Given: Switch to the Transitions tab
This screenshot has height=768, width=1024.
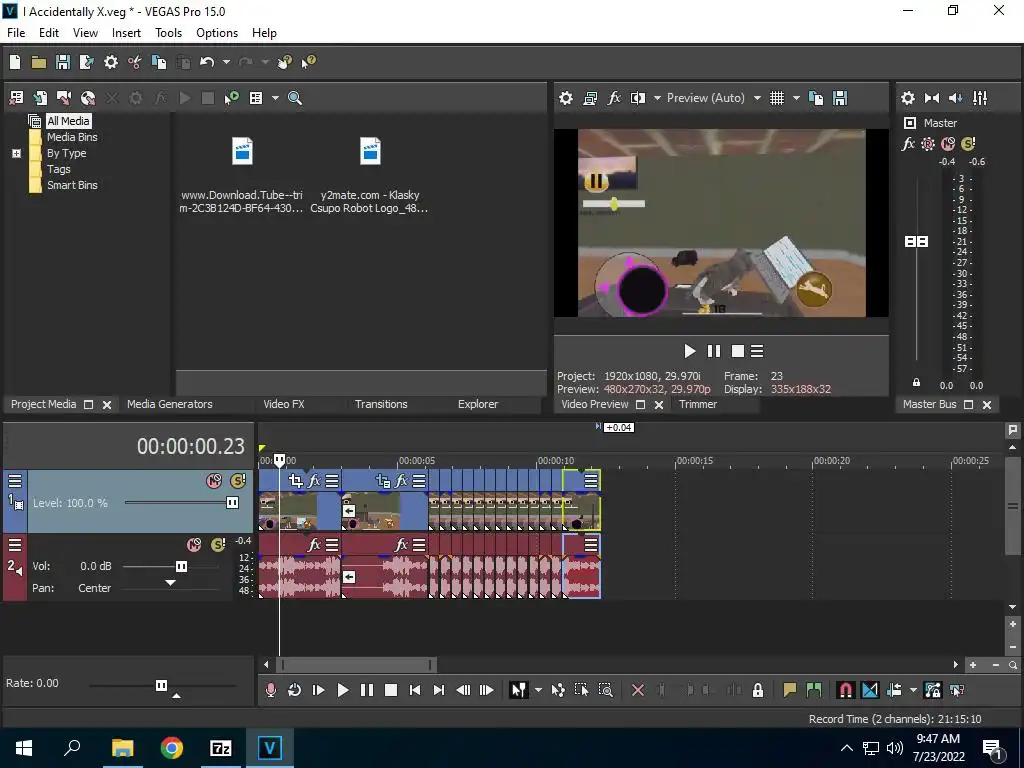Looking at the screenshot, I should 381,404.
